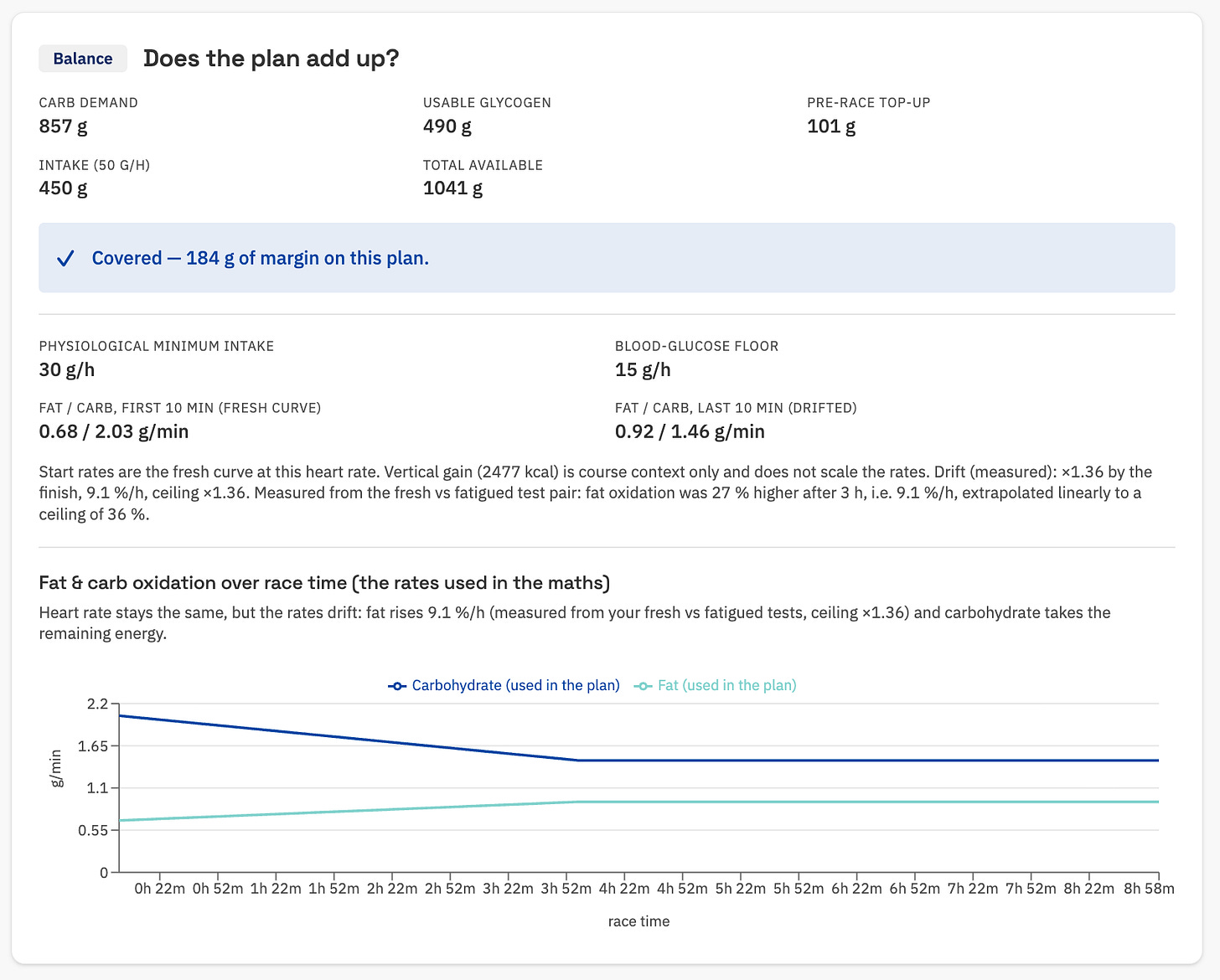
Task: Click the Carbohydrate (used in the plan) legend text
Action: click(x=516, y=685)
